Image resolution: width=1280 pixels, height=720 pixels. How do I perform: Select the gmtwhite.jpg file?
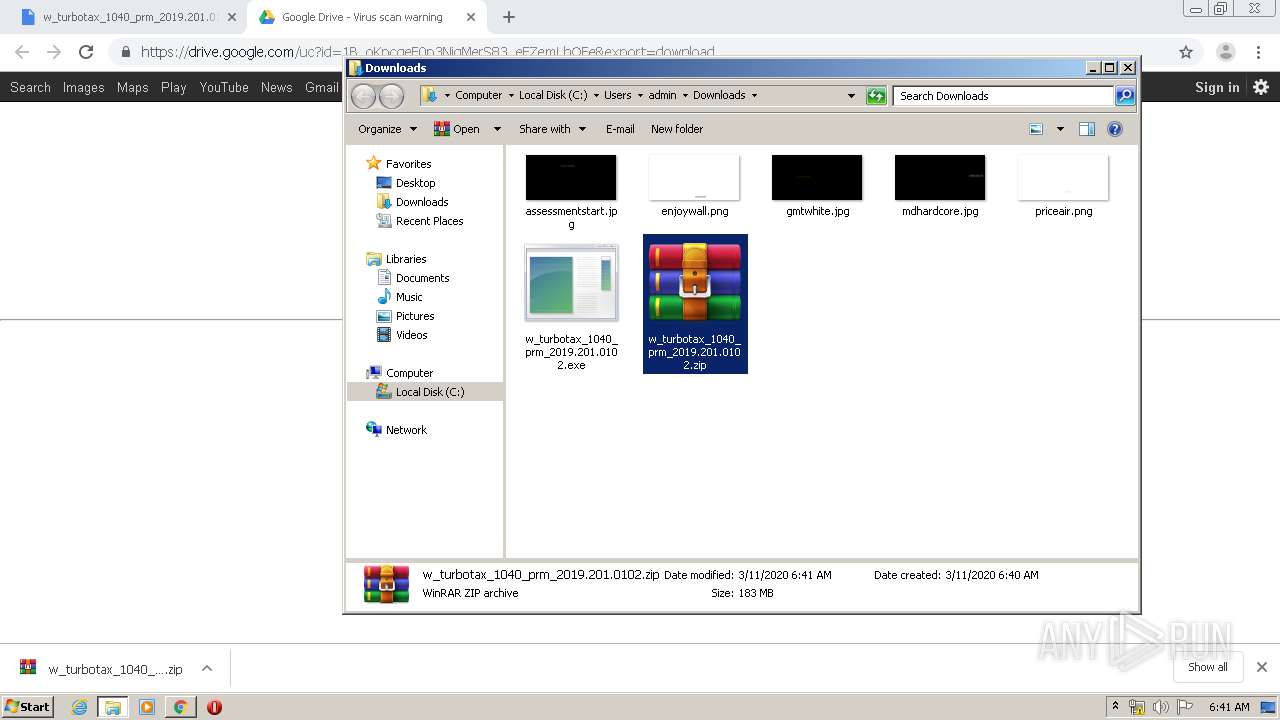tap(817, 186)
